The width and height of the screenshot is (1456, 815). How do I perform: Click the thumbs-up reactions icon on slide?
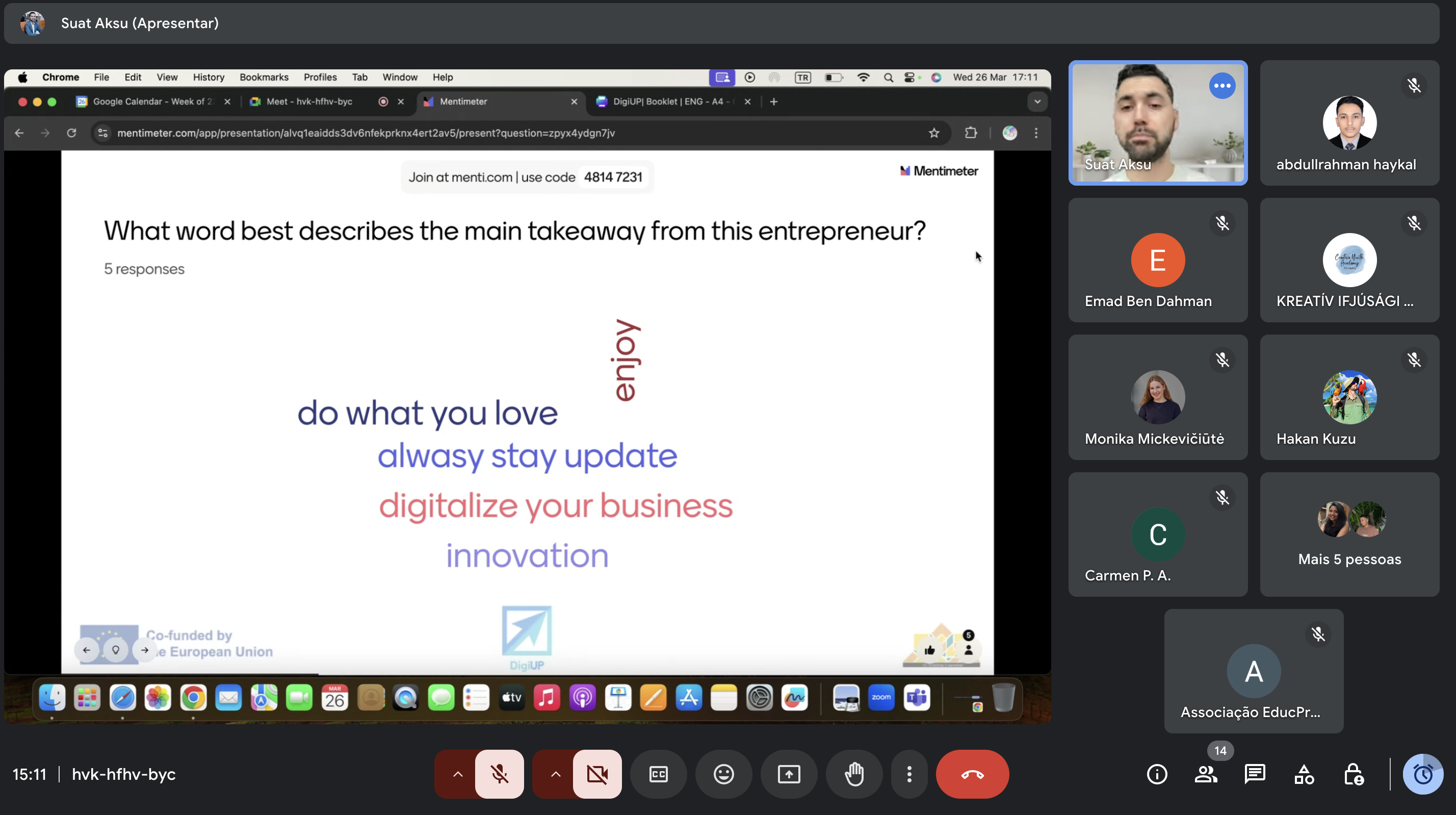click(x=930, y=650)
